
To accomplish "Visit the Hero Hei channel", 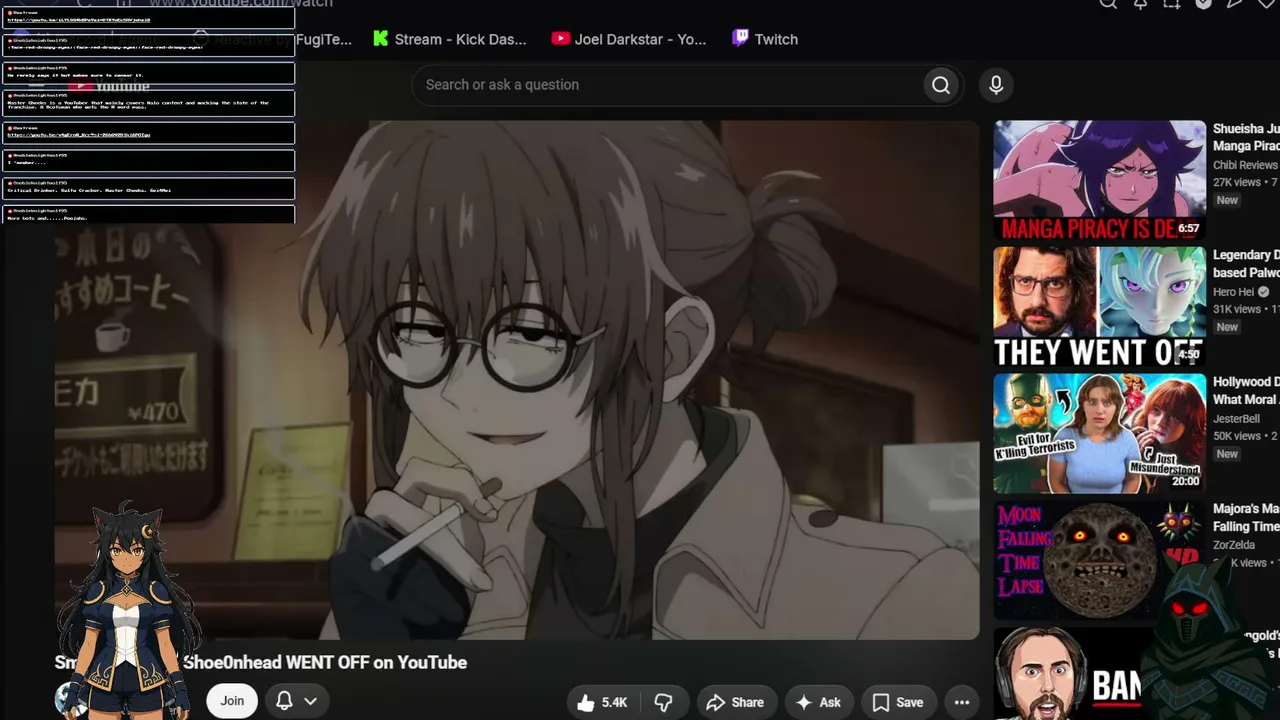I will 1233,292.
